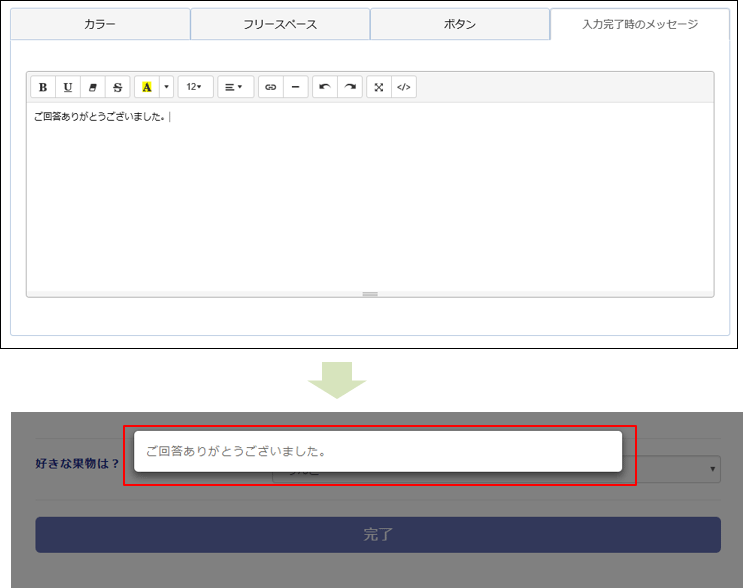Apply underline formatting
The width and height of the screenshot is (743, 588).
[68, 87]
